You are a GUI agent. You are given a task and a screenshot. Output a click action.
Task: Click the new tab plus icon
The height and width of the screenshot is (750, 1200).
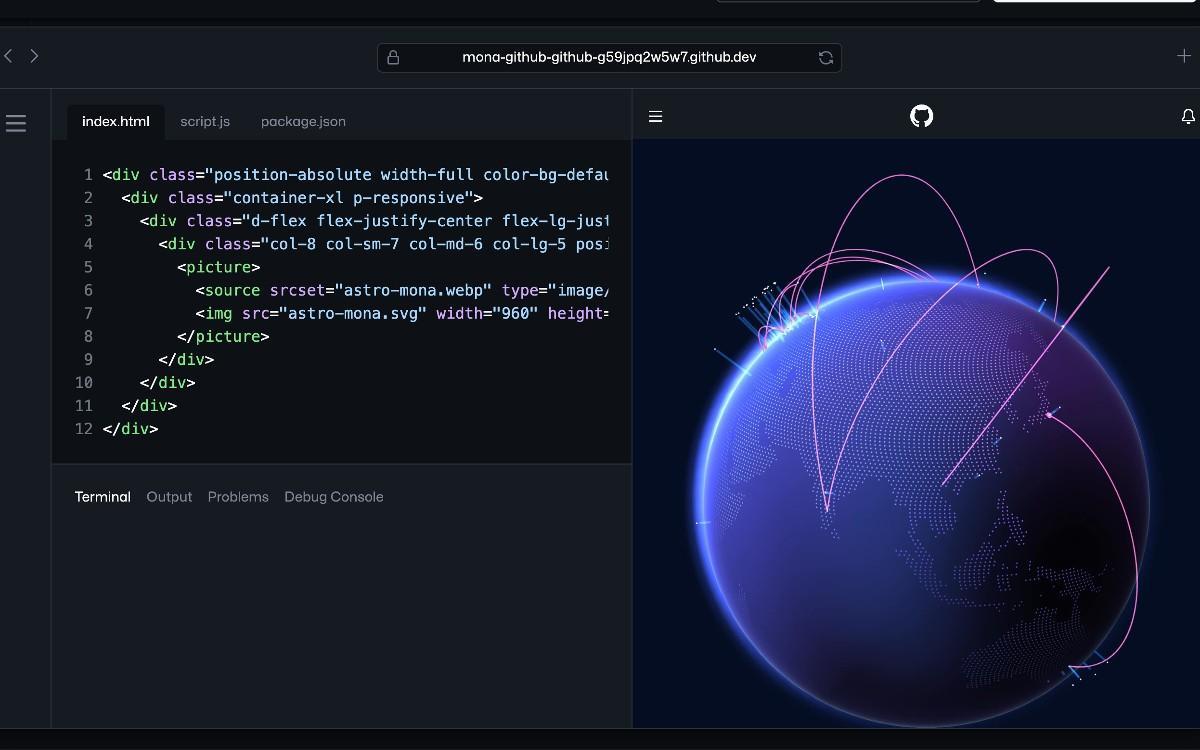[1182, 57]
